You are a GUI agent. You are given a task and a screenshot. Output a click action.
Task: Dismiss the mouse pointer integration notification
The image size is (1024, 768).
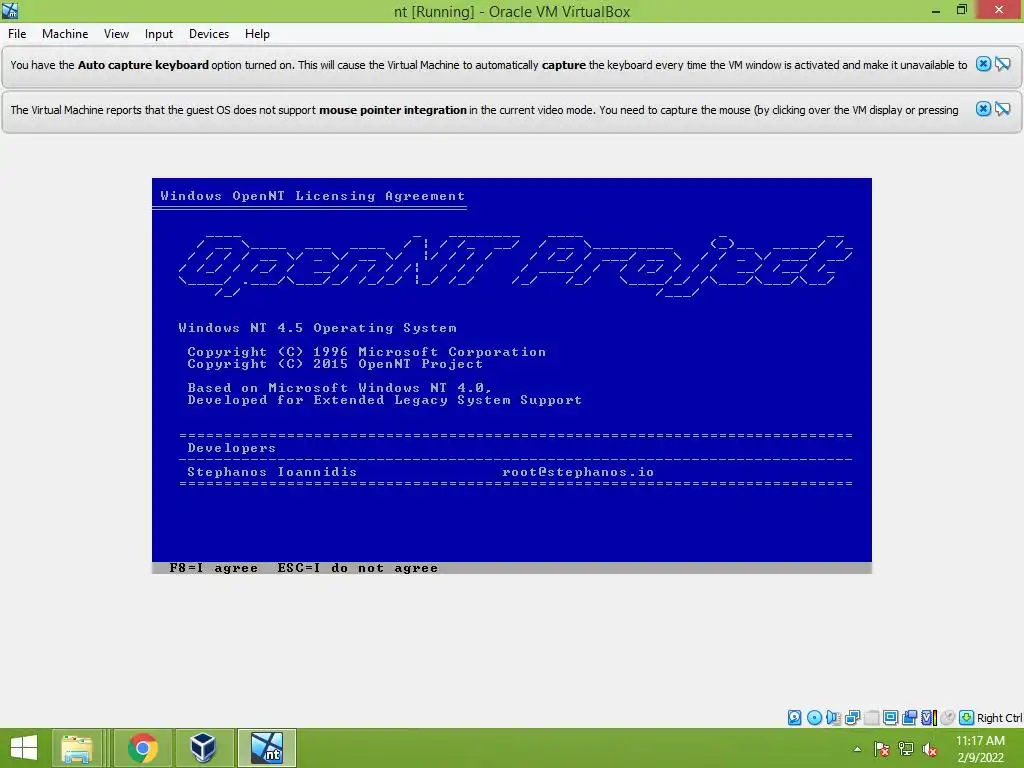point(983,109)
